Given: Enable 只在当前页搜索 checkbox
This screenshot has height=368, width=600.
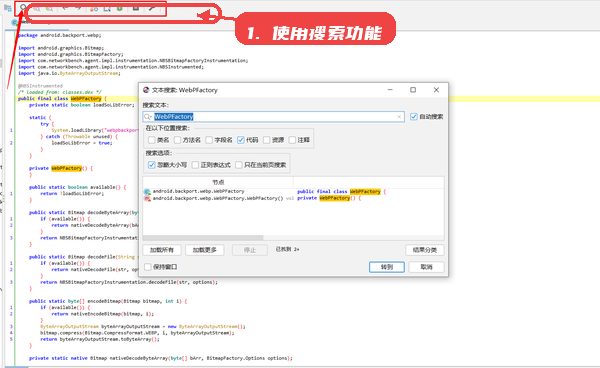Looking at the screenshot, I should pos(239,165).
